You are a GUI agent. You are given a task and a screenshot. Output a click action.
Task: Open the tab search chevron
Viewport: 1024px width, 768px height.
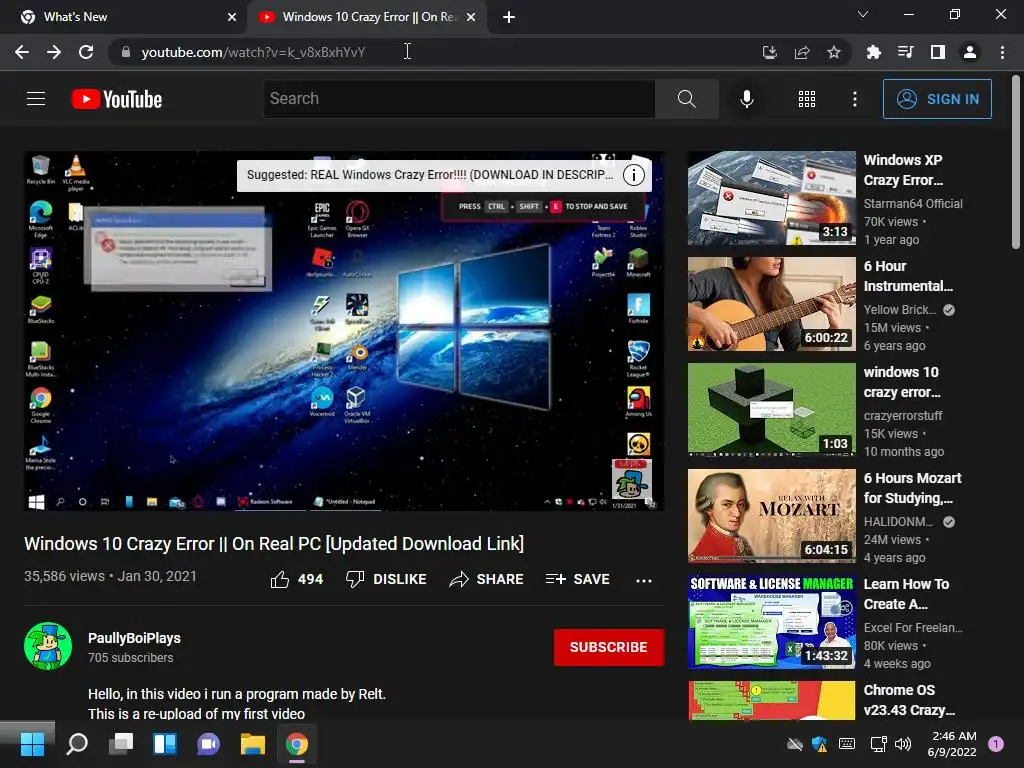pos(863,14)
